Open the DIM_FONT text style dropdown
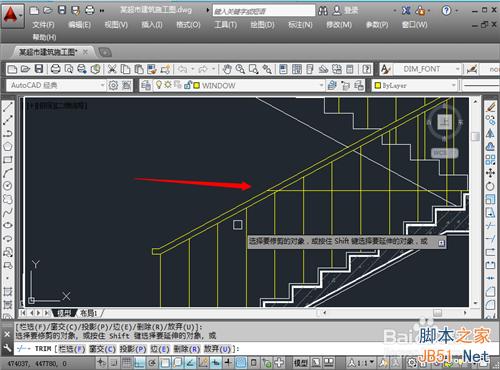 [x=457, y=69]
